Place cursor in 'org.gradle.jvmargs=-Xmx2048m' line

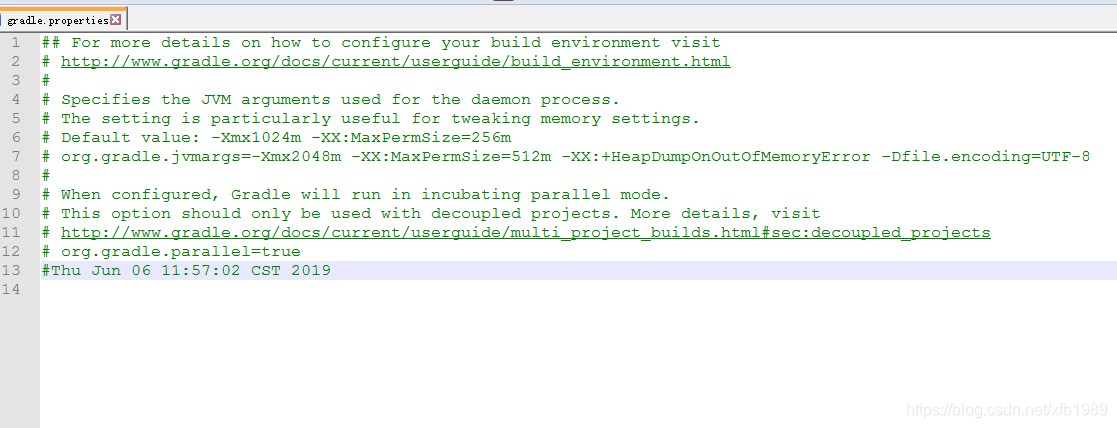click(x=566, y=157)
